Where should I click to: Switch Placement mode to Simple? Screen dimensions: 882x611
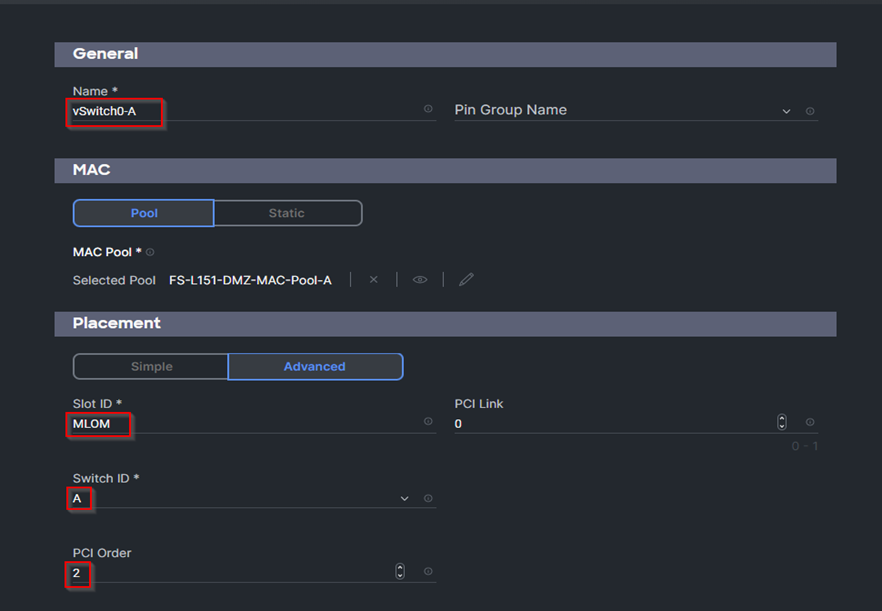click(x=150, y=366)
